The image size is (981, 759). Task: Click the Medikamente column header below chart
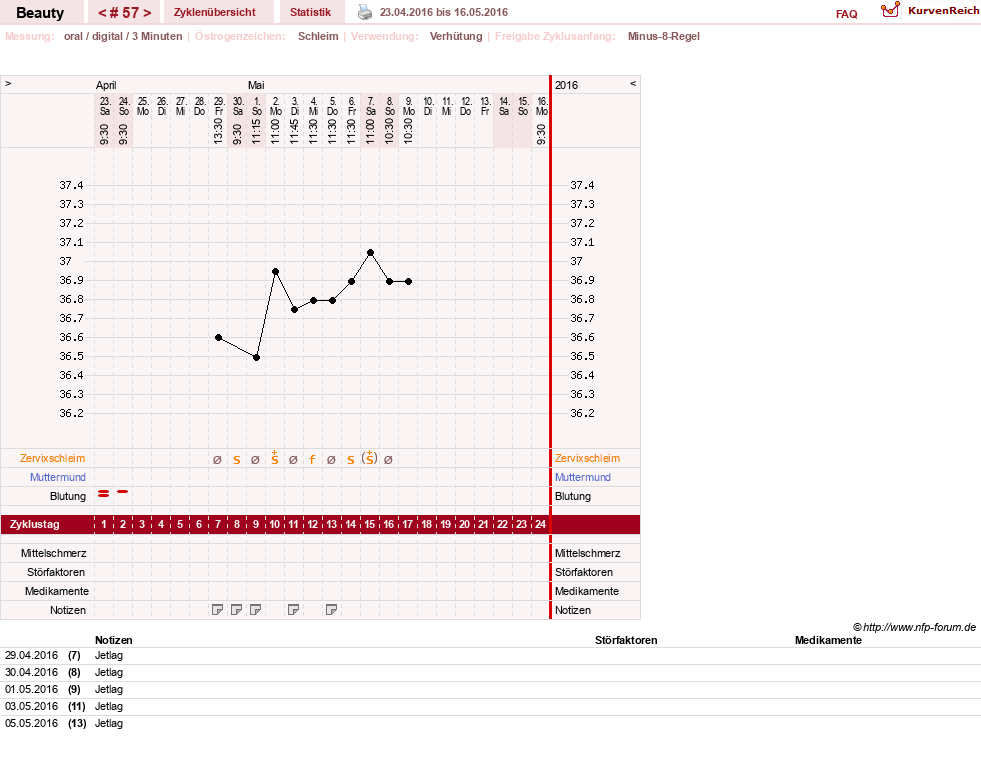(828, 640)
